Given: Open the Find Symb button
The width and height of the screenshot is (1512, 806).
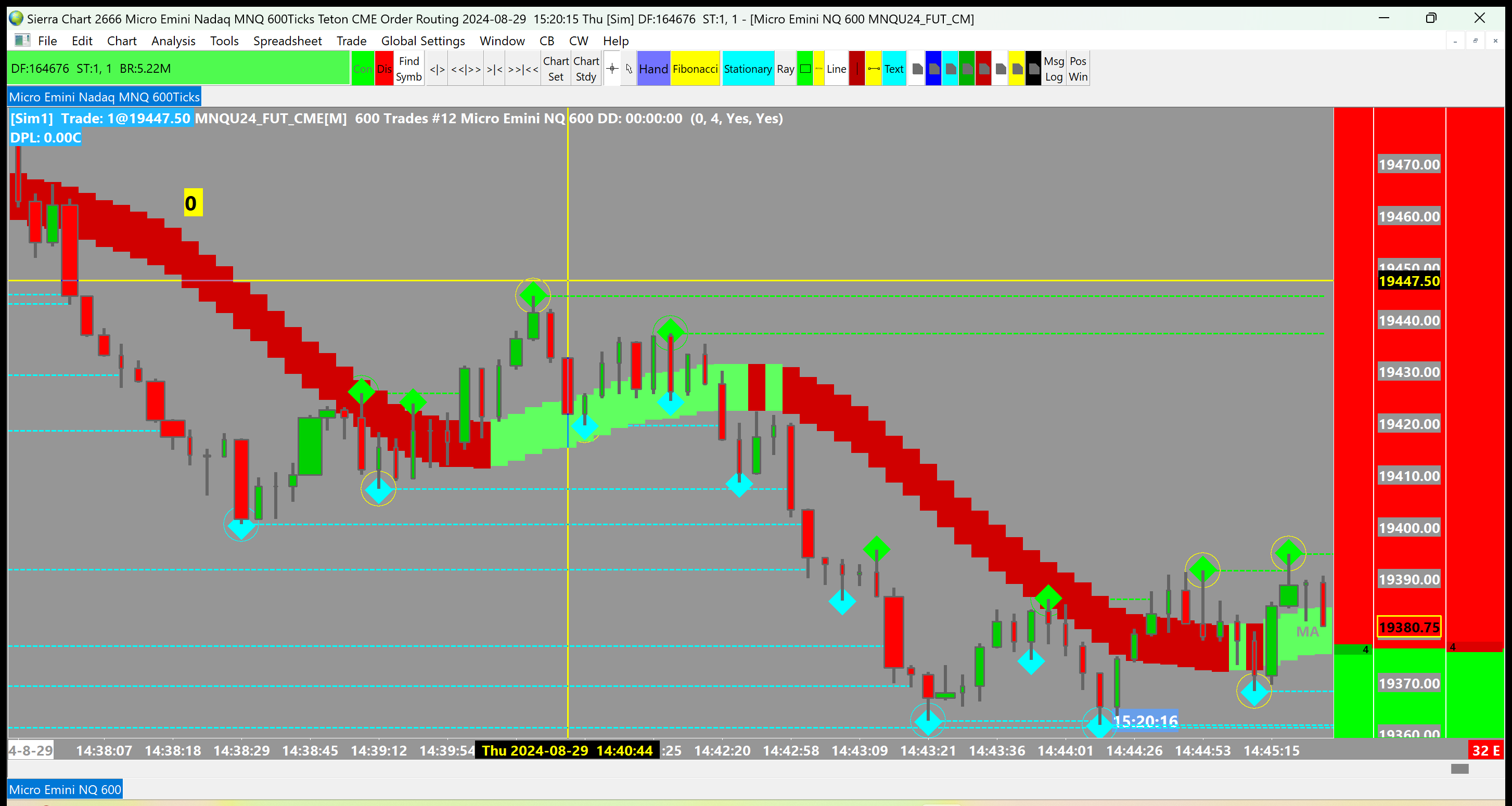Looking at the screenshot, I should tap(408, 69).
